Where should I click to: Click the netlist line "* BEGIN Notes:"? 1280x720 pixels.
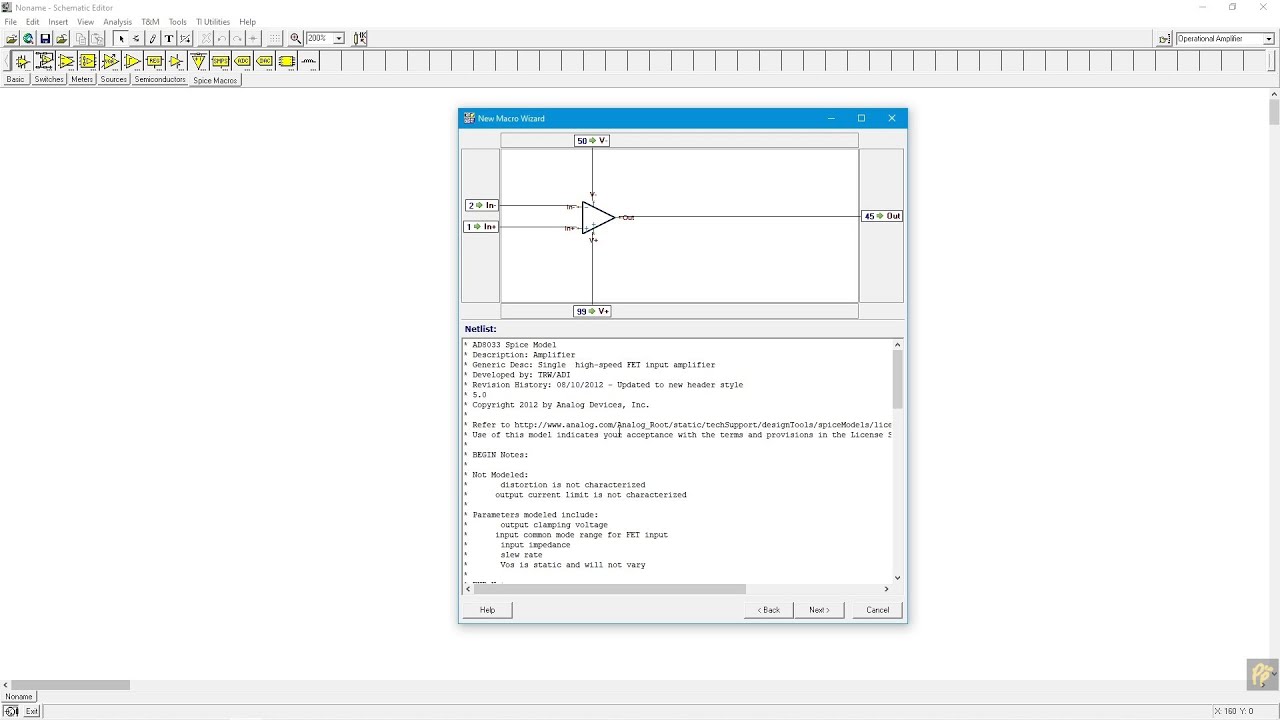pos(496,455)
